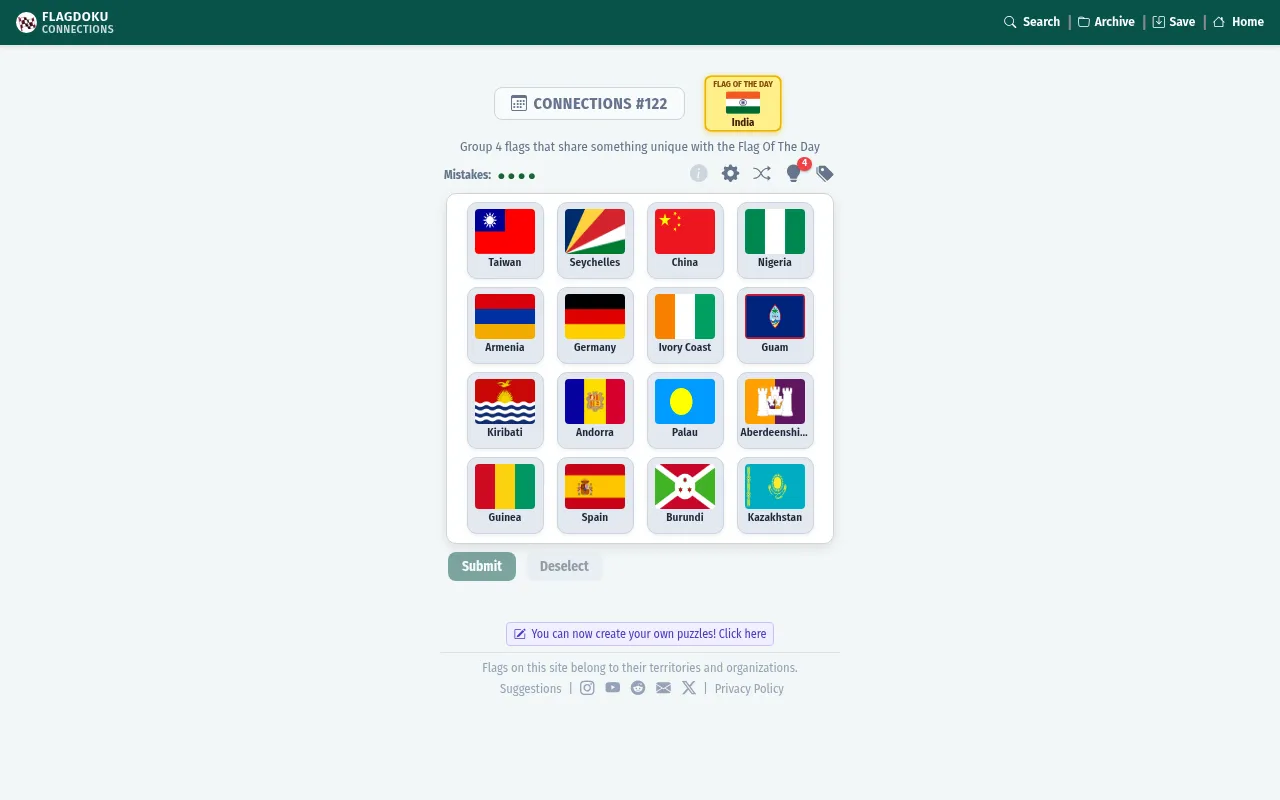The image size is (1280, 800).
Task: Click the email envelope icon in footer
Action: click(664, 688)
